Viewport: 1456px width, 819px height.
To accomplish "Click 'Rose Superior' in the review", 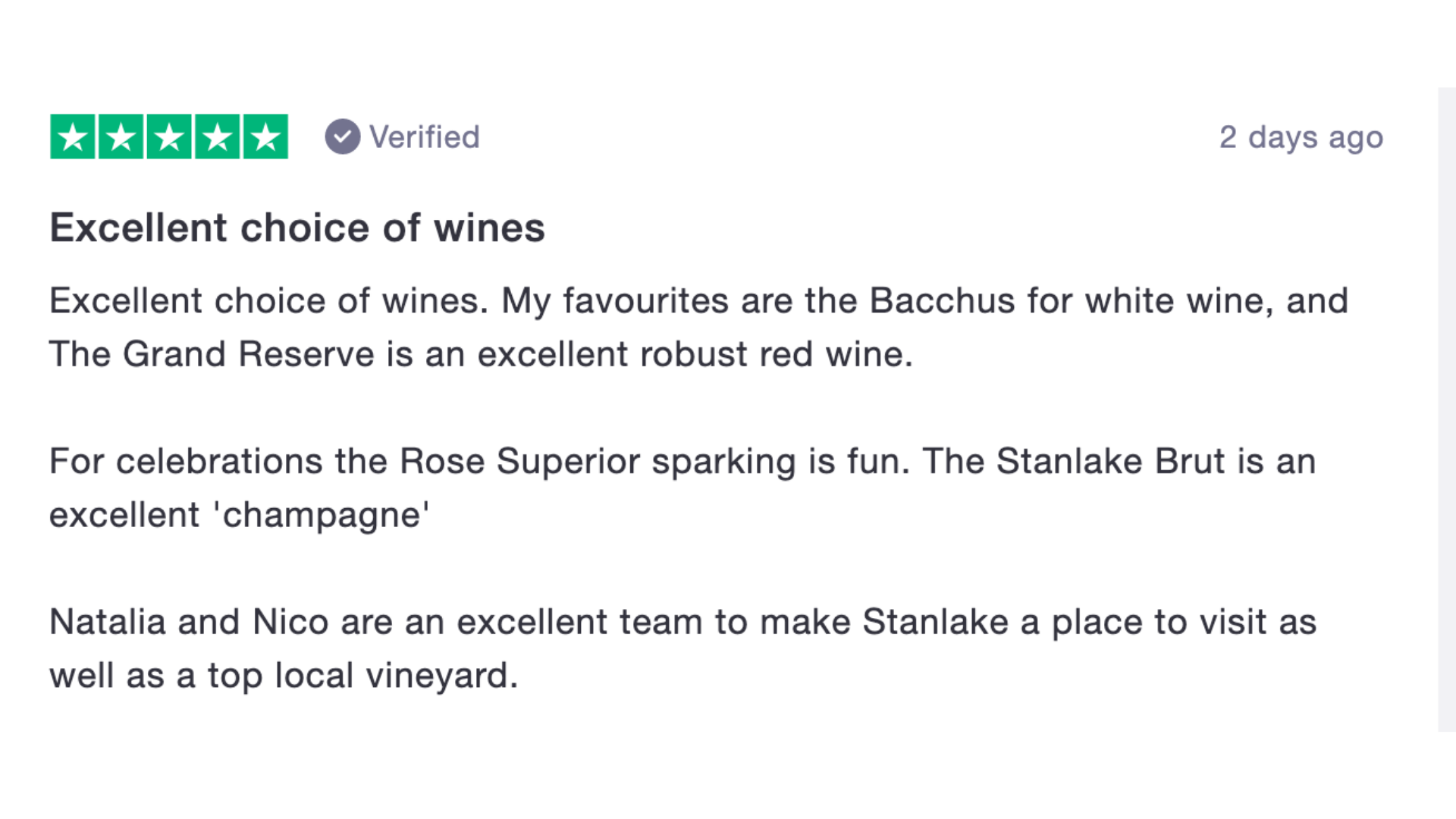I will coord(518,461).
